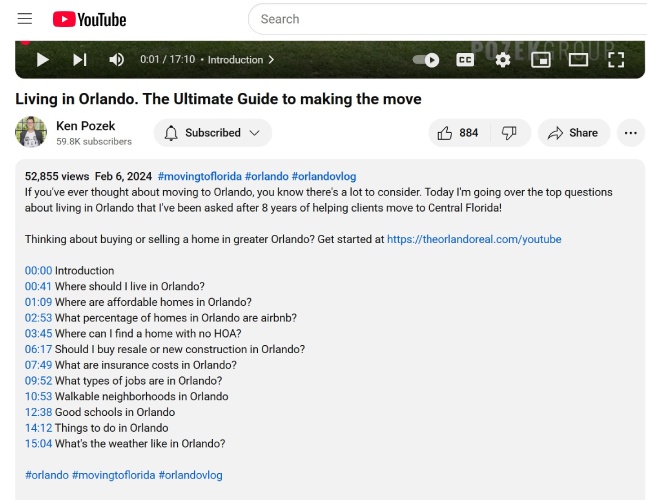Open the YouTube hamburger guide menu
The width and height of the screenshot is (647, 500).
tap(25, 19)
